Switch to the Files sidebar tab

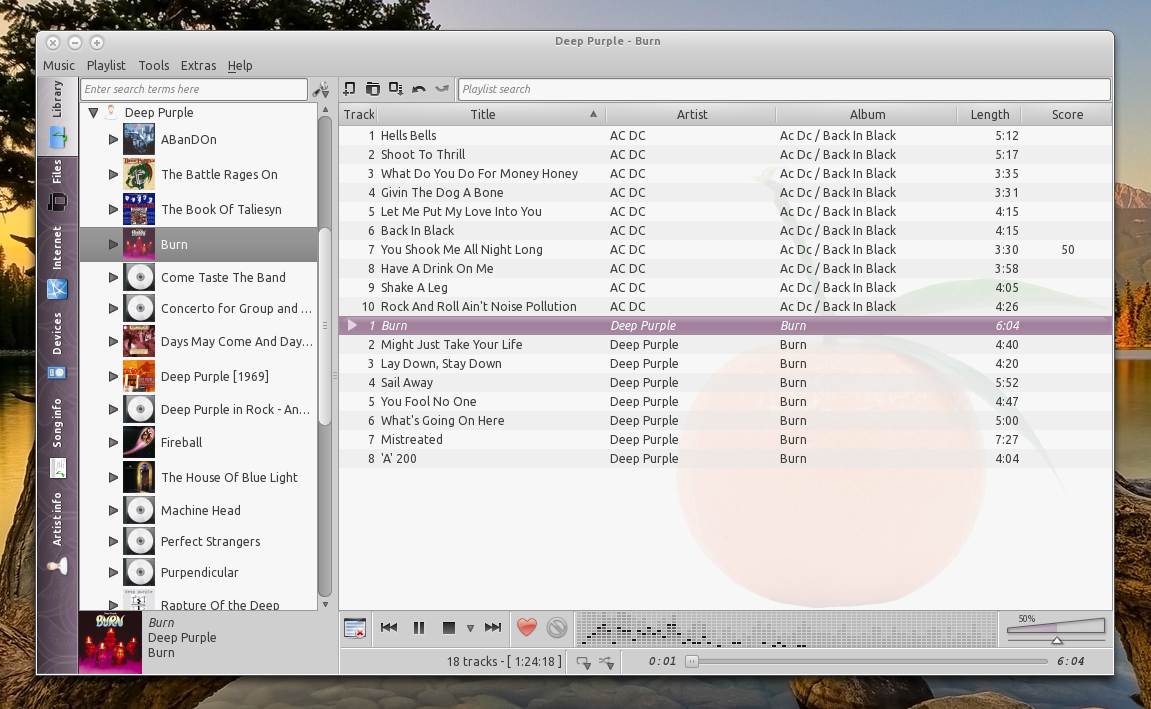(57, 187)
